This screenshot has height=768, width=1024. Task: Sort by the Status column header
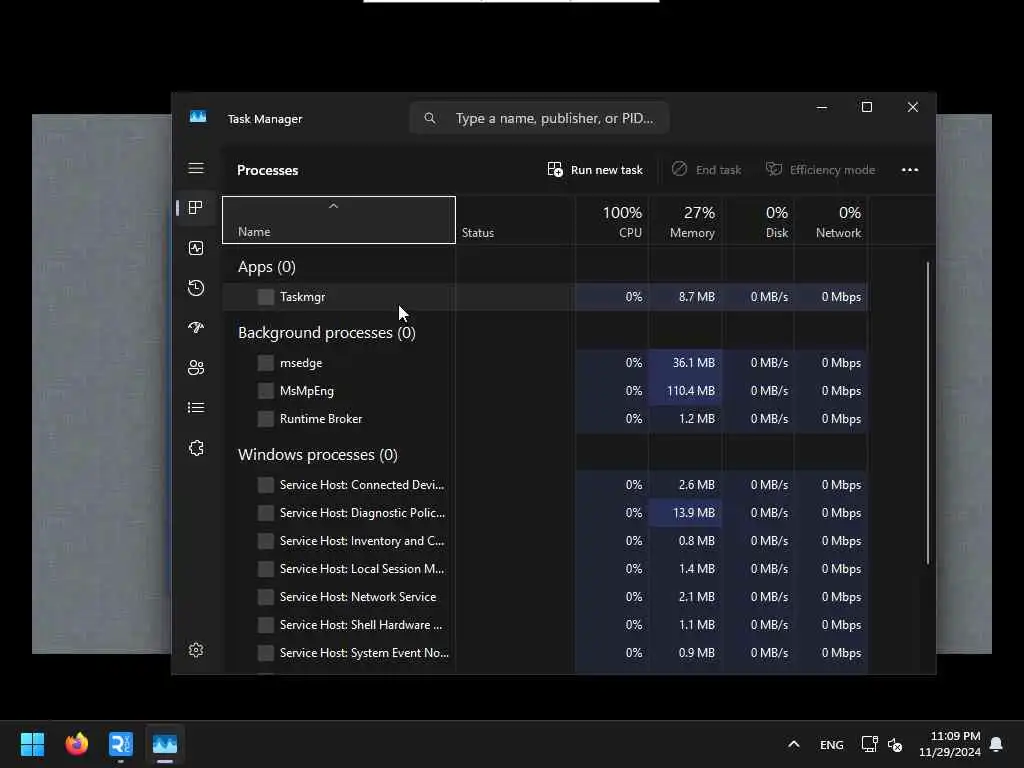click(515, 220)
